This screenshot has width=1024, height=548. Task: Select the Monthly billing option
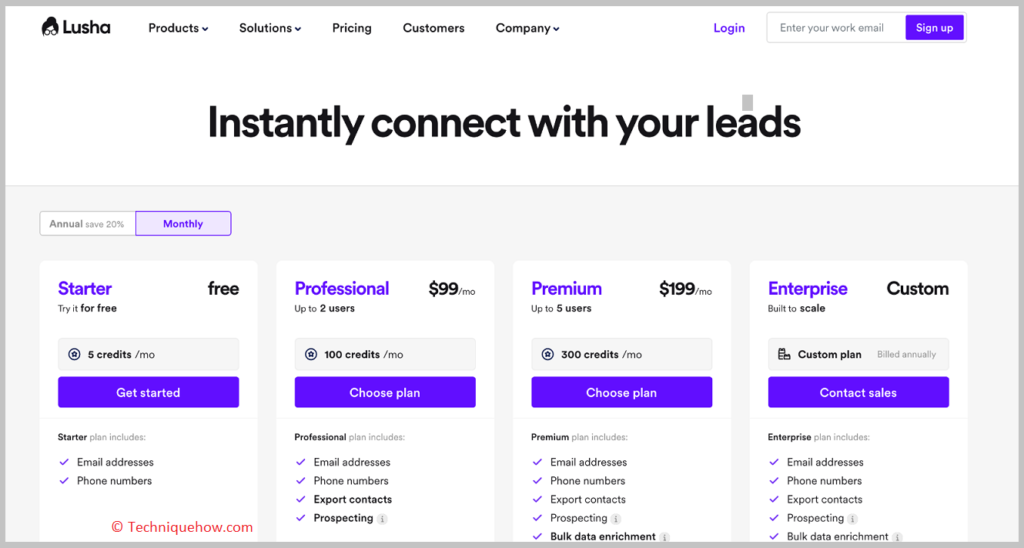pyautogui.click(x=184, y=223)
